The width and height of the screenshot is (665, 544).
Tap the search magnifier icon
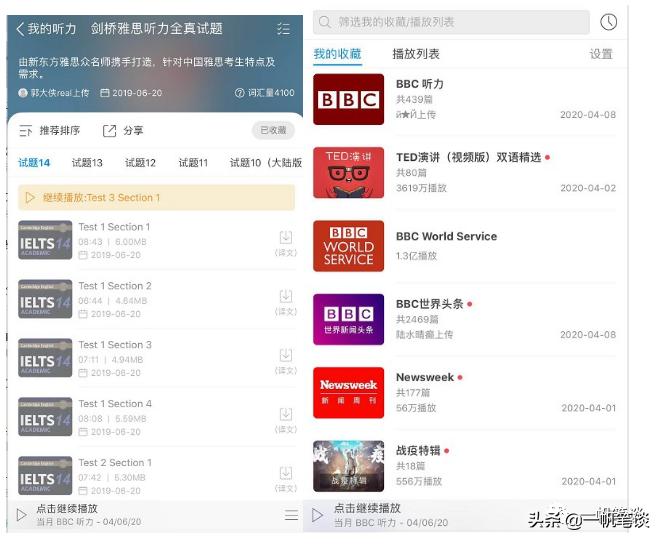point(324,22)
